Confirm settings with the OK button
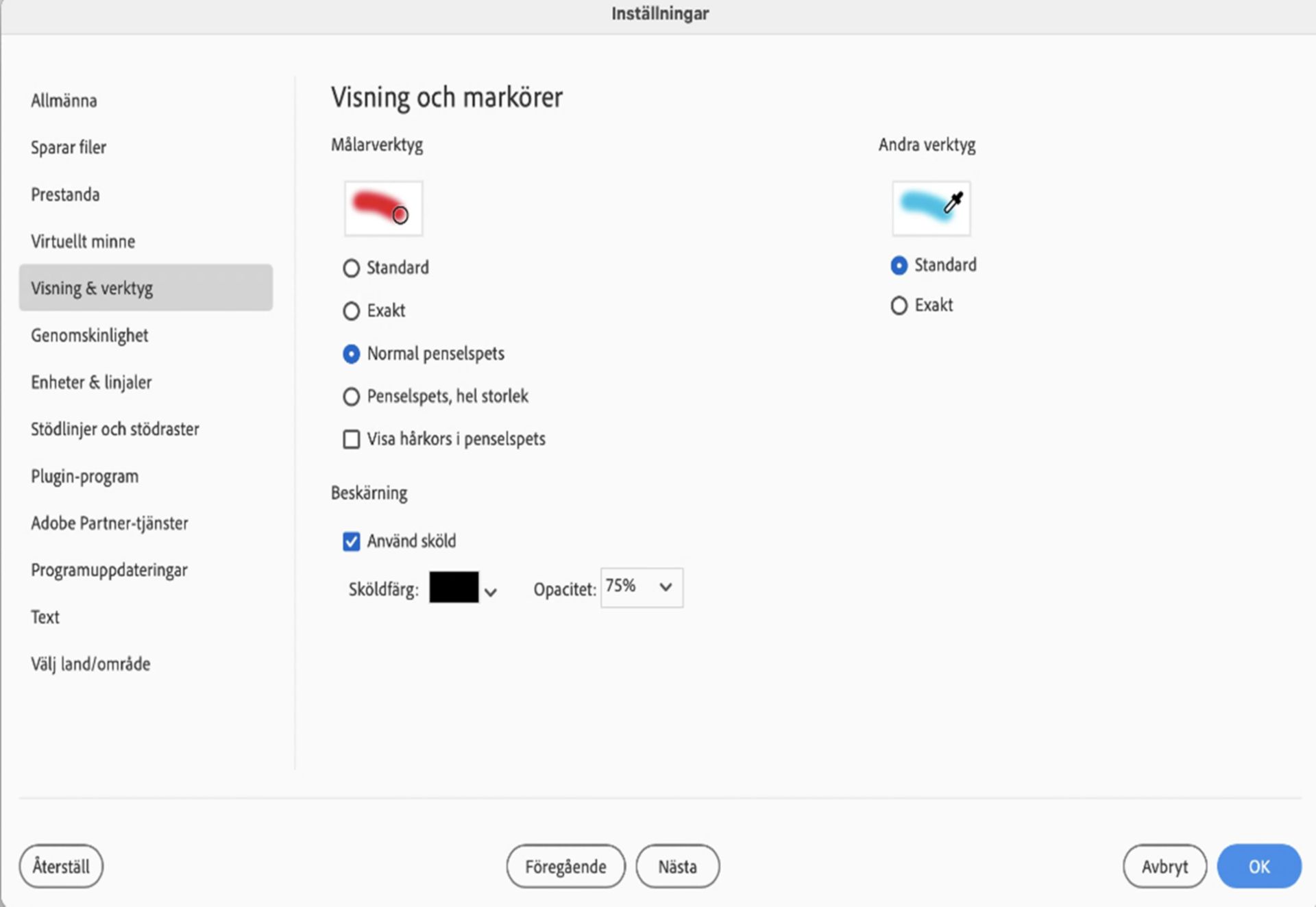The image size is (1316, 907). 1258,867
